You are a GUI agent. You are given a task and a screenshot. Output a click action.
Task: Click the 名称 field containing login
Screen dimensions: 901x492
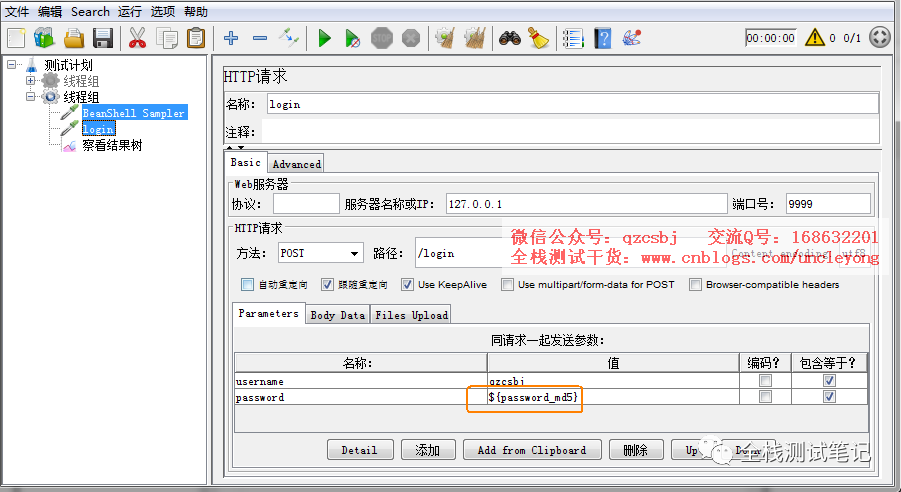[573, 104]
